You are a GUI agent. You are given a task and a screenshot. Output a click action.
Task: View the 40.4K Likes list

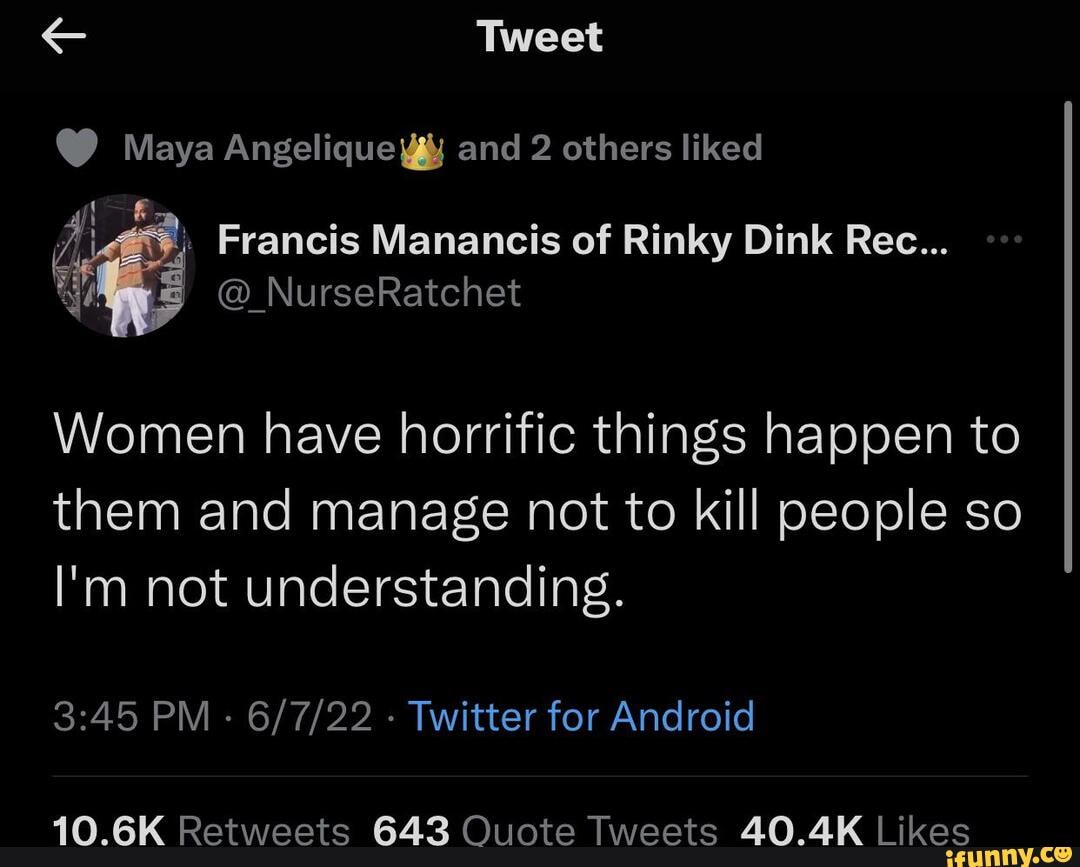pos(855,830)
